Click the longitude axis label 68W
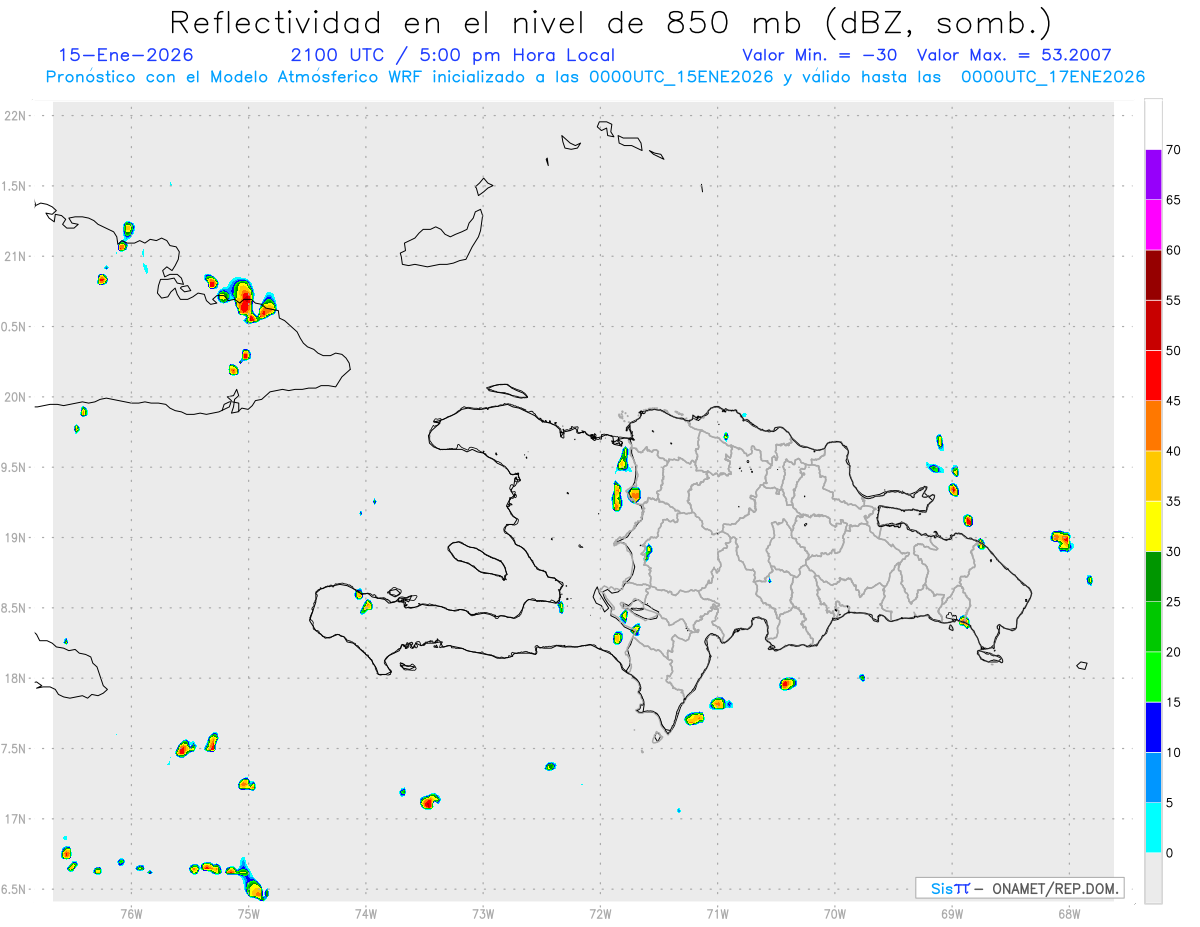 click(1069, 913)
